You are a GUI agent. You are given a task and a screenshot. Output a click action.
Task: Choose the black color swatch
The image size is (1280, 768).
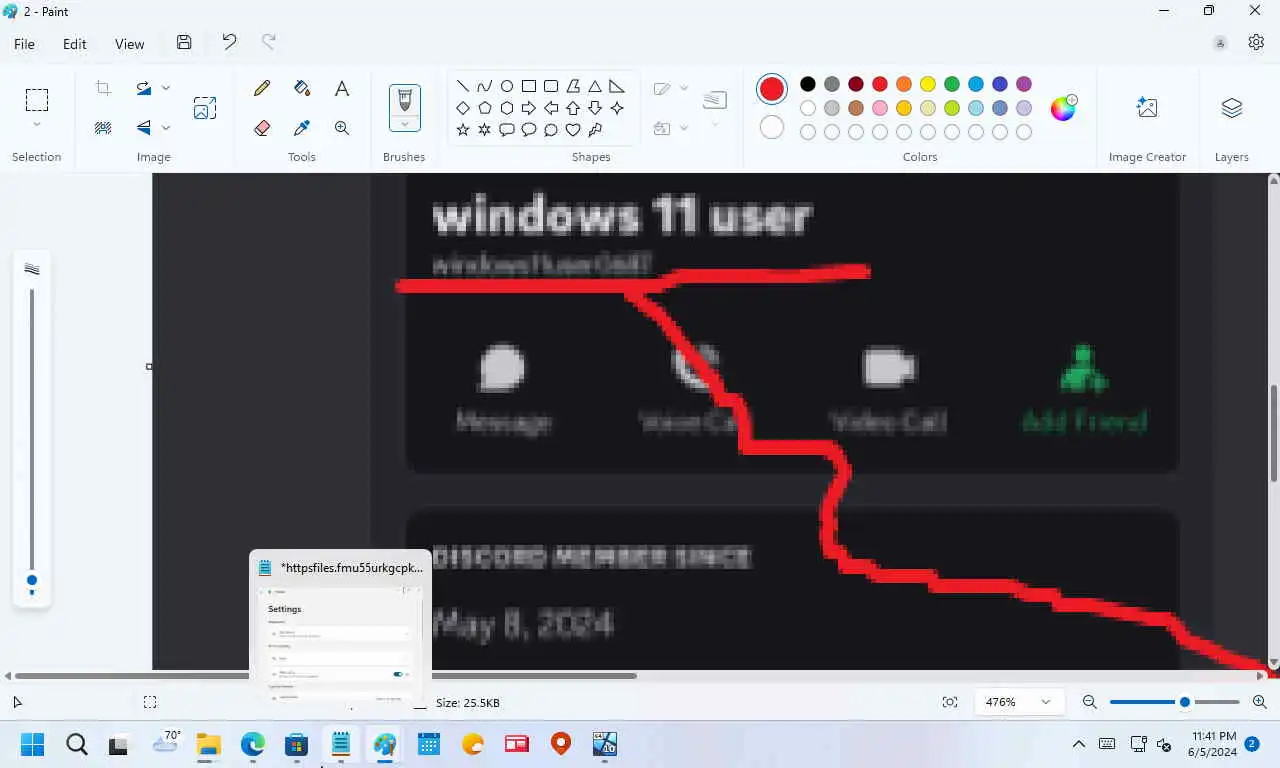point(808,84)
